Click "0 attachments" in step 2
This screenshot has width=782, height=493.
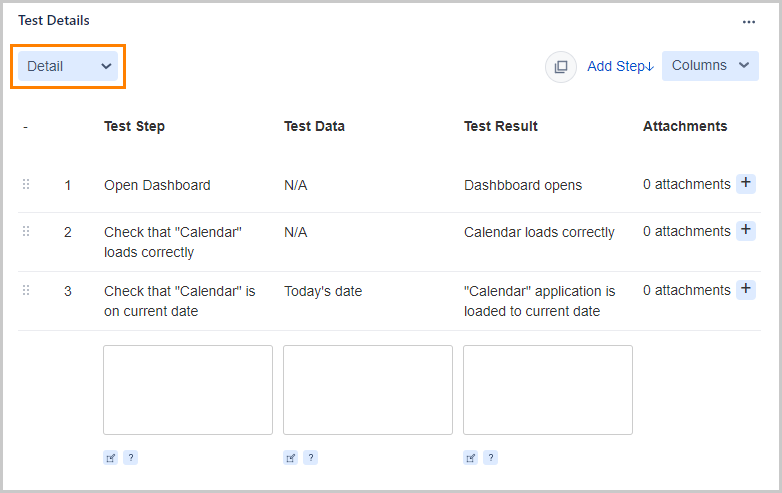(687, 231)
